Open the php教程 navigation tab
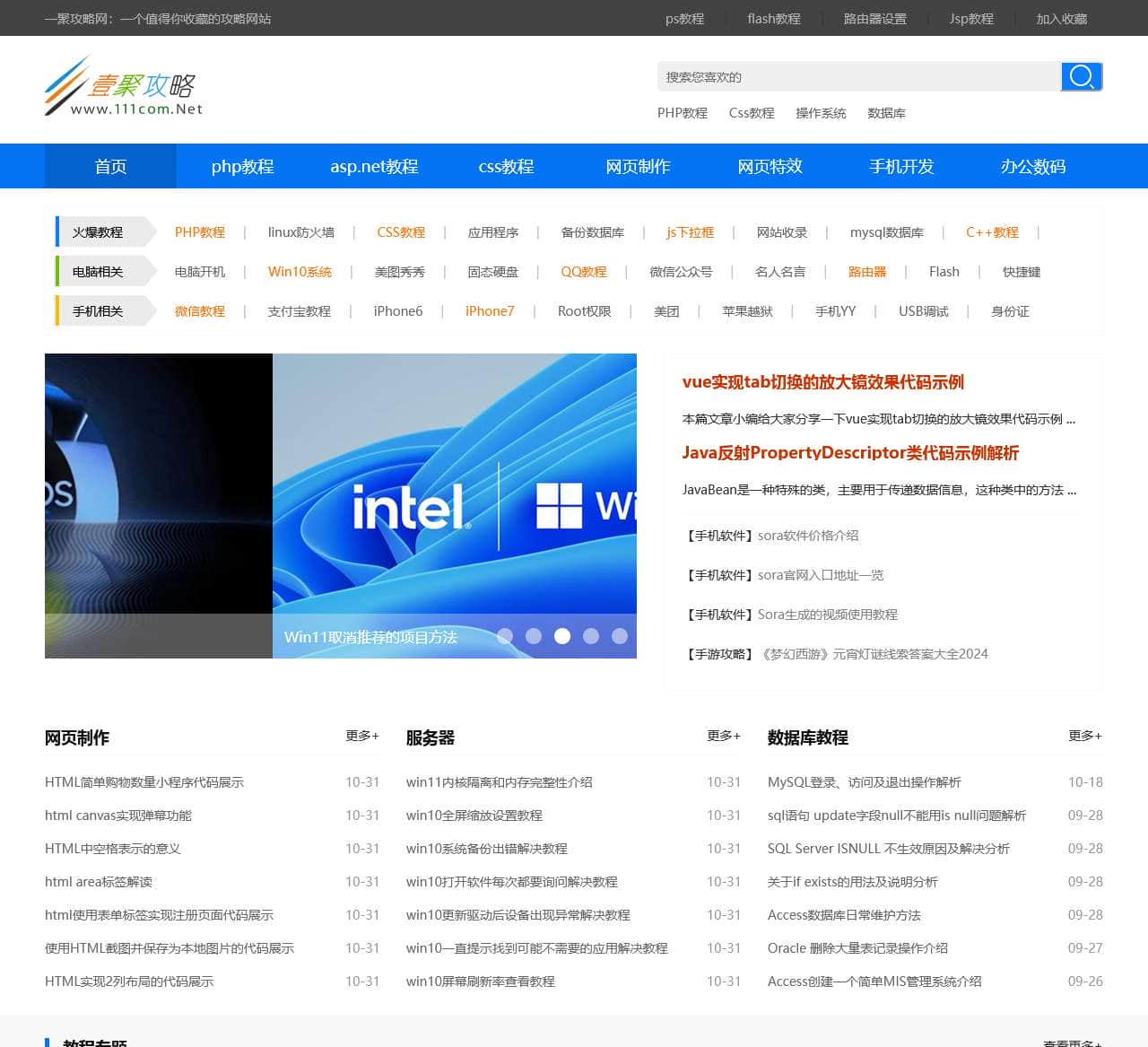Image resolution: width=1148 pixels, height=1047 pixels. pyautogui.click(x=242, y=167)
